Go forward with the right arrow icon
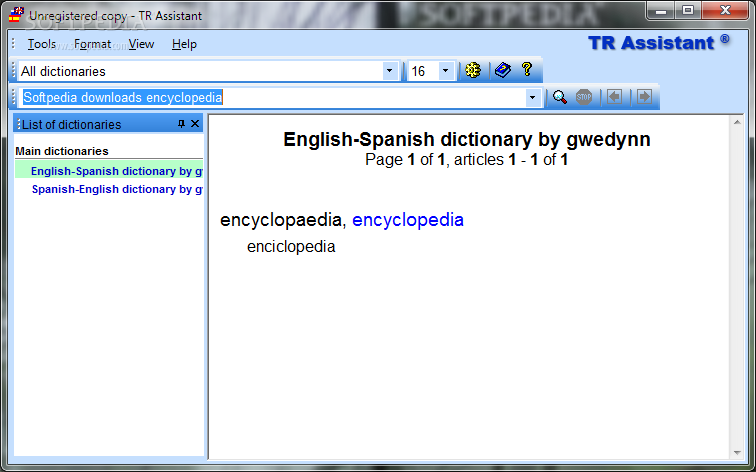The width and height of the screenshot is (756, 472). pyautogui.click(x=644, y=97)
